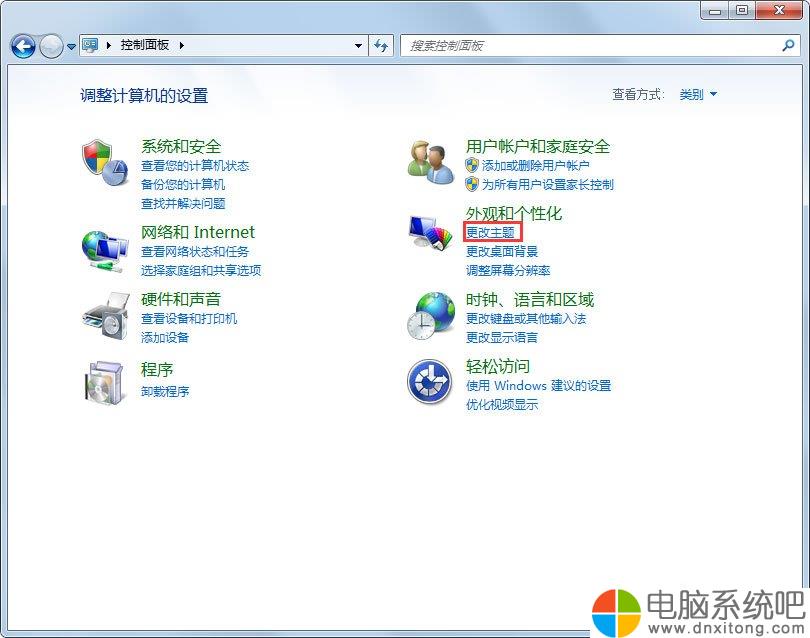Click the Clock, Language and Region globe icon
Screen dimensions: 810x638
point(431,316)
